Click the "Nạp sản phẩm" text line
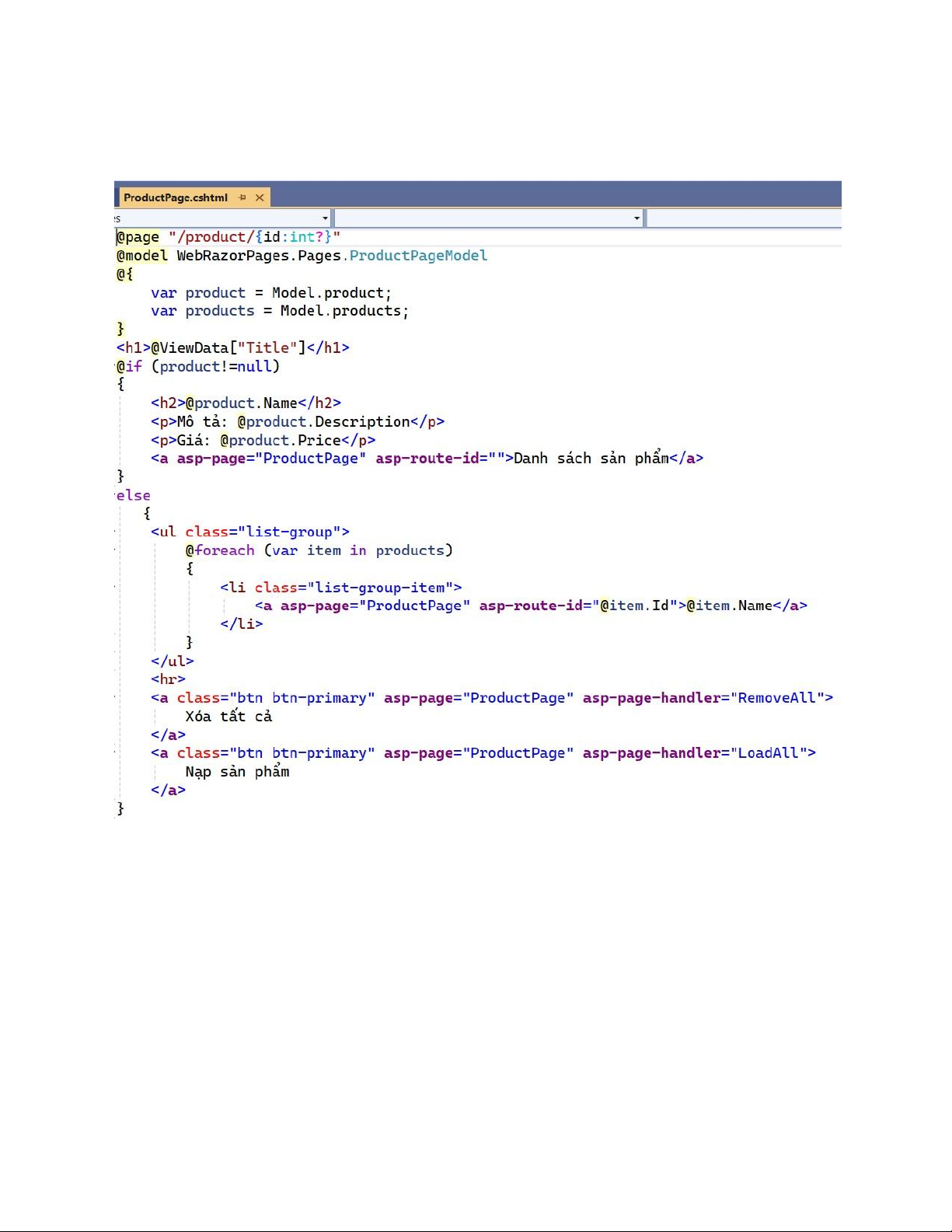The height and width of the screenshot is (1232, 952). [237, 772]
